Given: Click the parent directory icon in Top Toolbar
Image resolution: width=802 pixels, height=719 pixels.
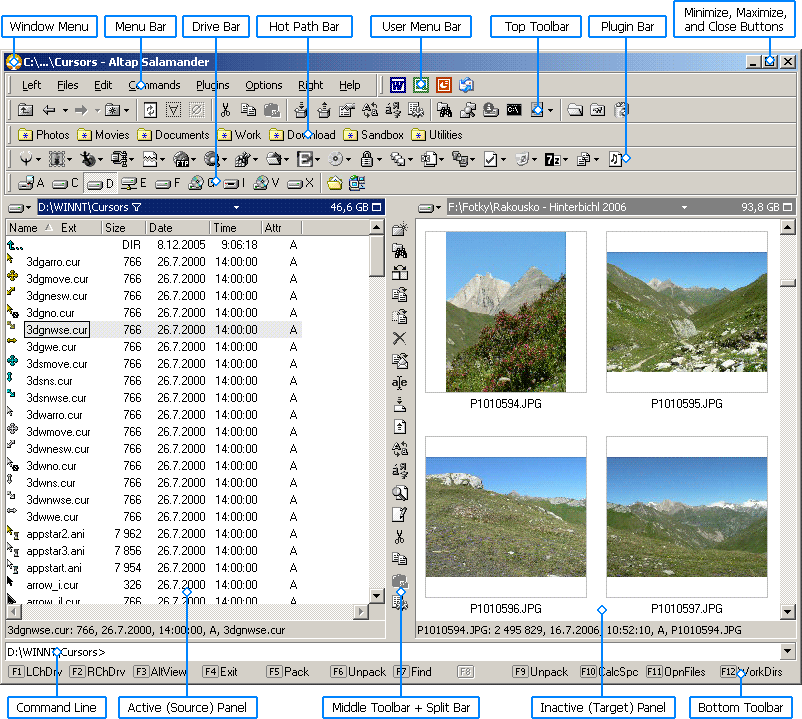Looking at the screenshot, I should (x=25, y=110).
